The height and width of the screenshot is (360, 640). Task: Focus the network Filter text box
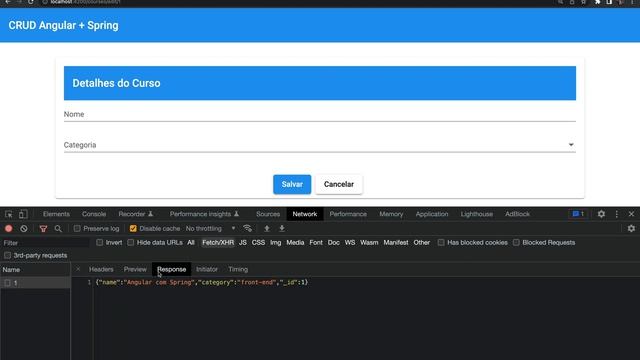45,243
